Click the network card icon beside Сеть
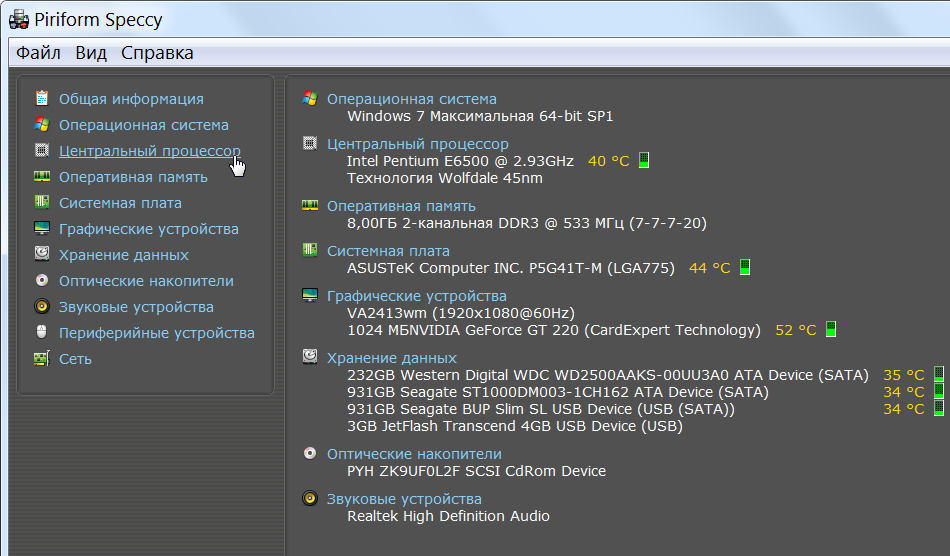Screen dimensions: 950x556 point(42,359)
